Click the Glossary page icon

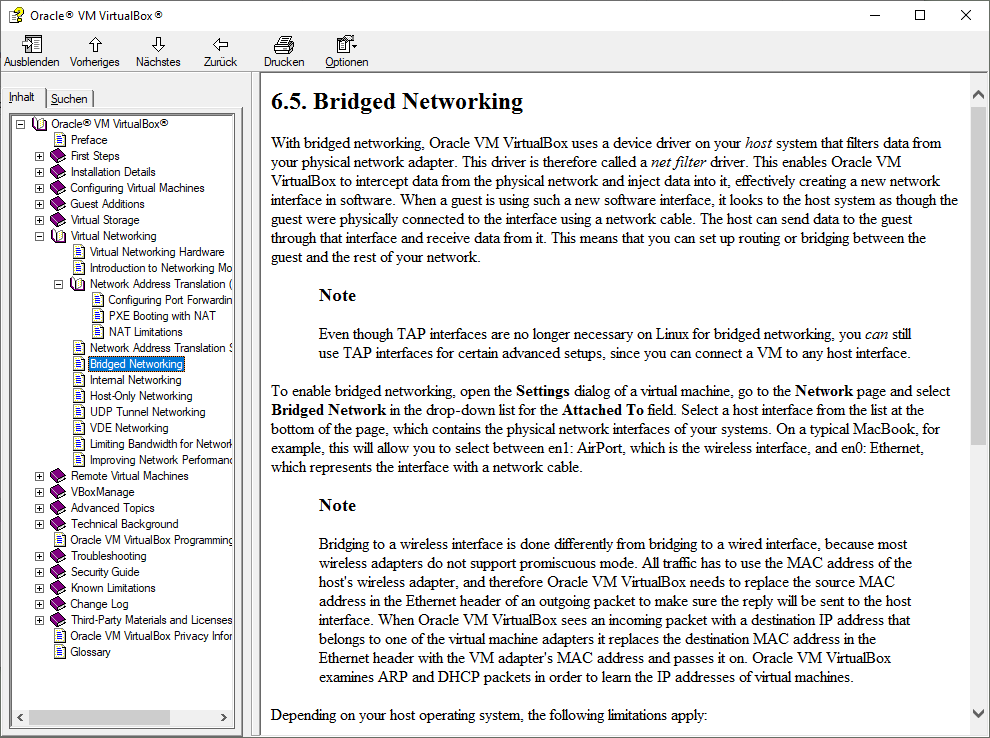[60, 652]
